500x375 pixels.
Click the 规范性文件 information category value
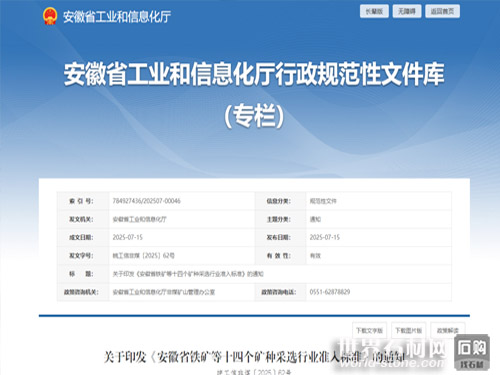click(x=323, y=201)
